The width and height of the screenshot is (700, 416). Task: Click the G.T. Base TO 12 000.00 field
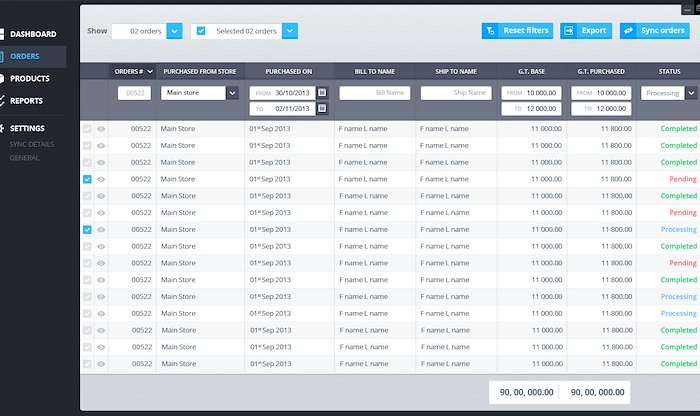[531, 108]
